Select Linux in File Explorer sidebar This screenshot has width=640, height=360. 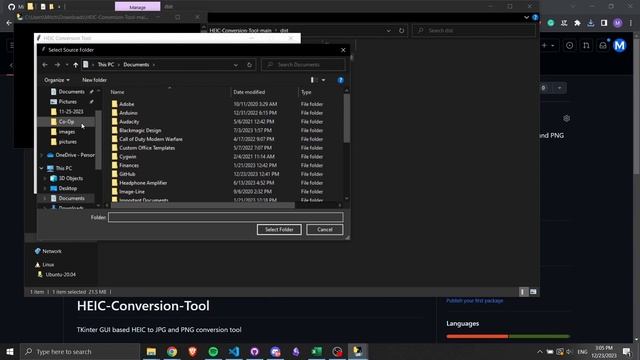click(44, 264)
